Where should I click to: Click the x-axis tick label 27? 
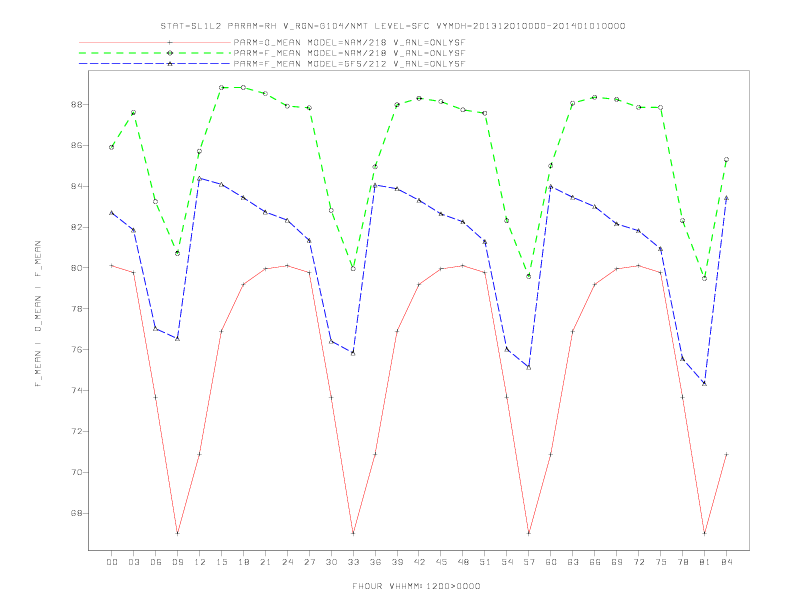pos(309,562)
